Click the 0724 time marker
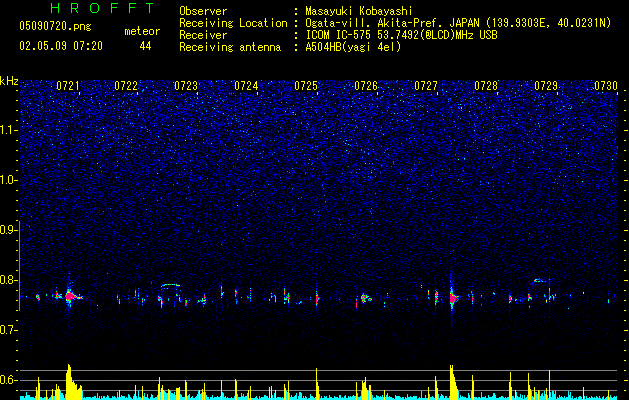 (x=246, y=86)
